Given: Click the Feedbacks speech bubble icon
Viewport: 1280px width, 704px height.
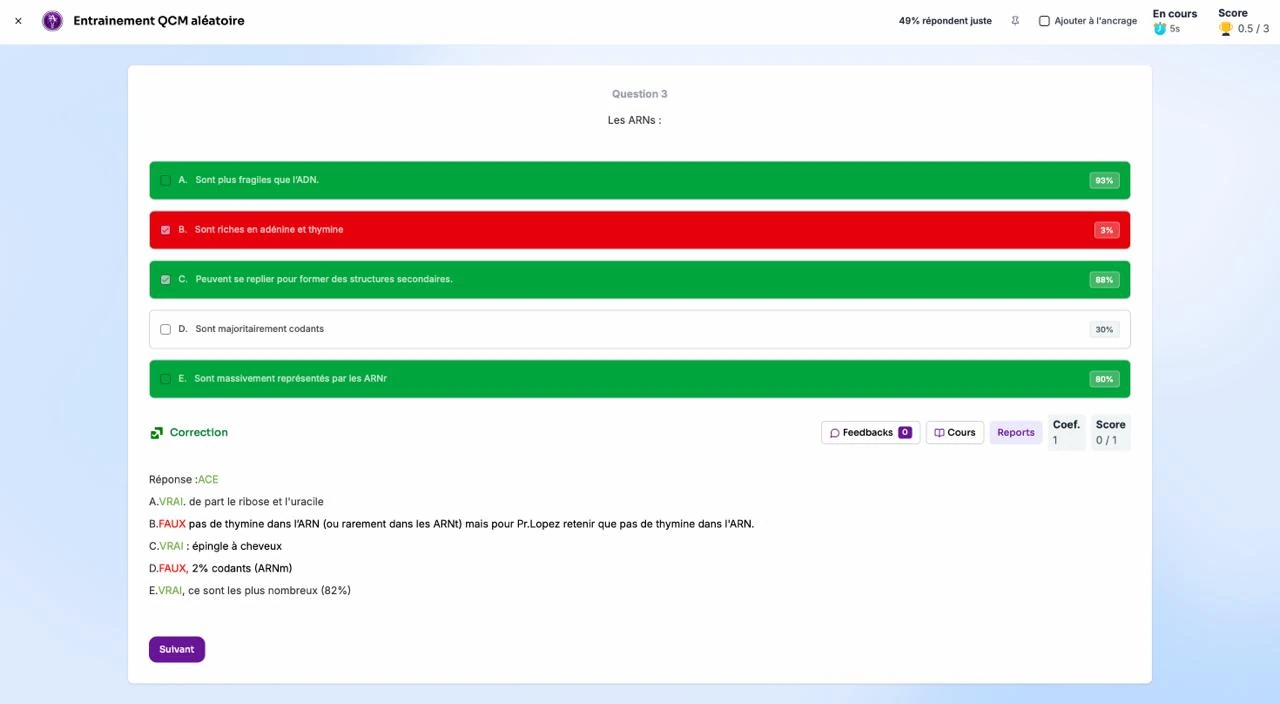Looking at the screenshot, I should click(835, 433).
